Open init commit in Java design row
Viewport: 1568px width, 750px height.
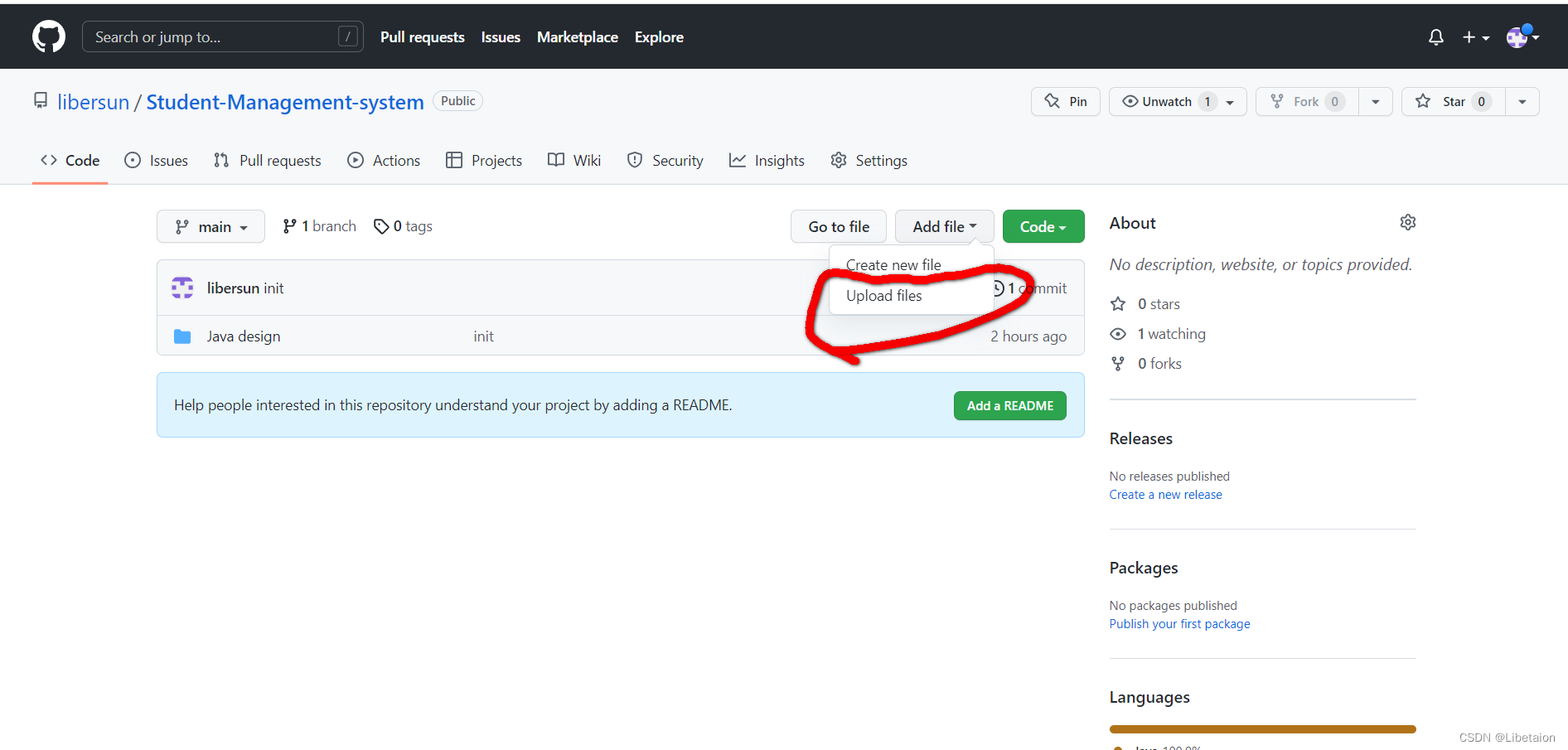(483, 336)
